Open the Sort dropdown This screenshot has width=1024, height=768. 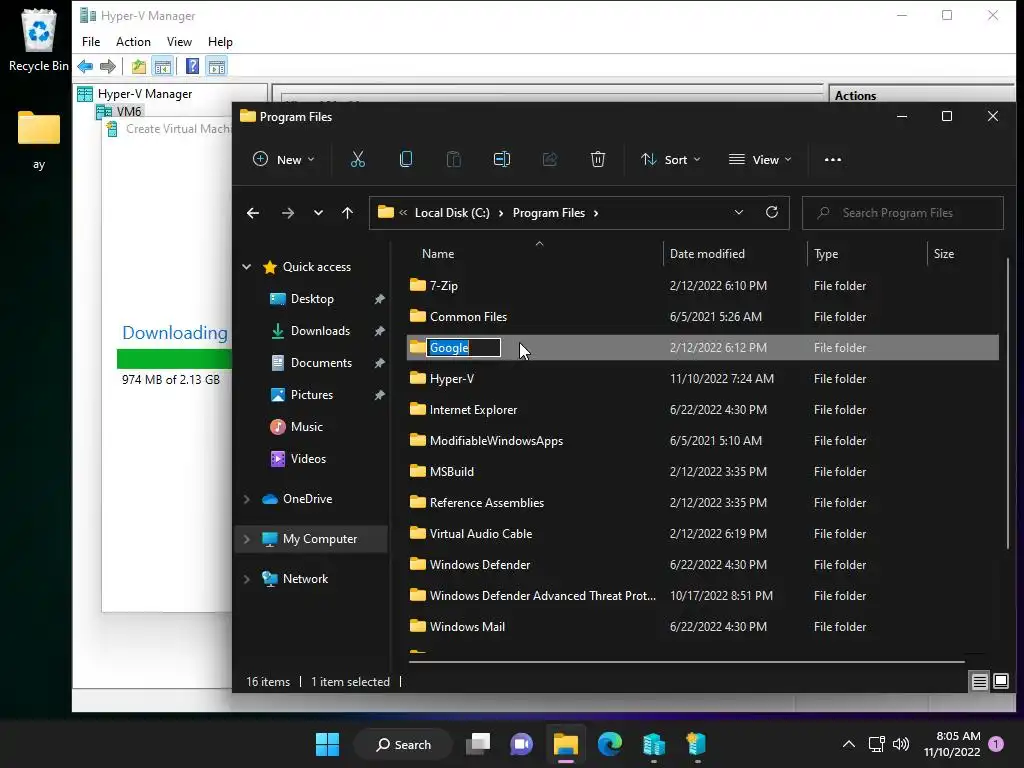[x=670, y=159]
